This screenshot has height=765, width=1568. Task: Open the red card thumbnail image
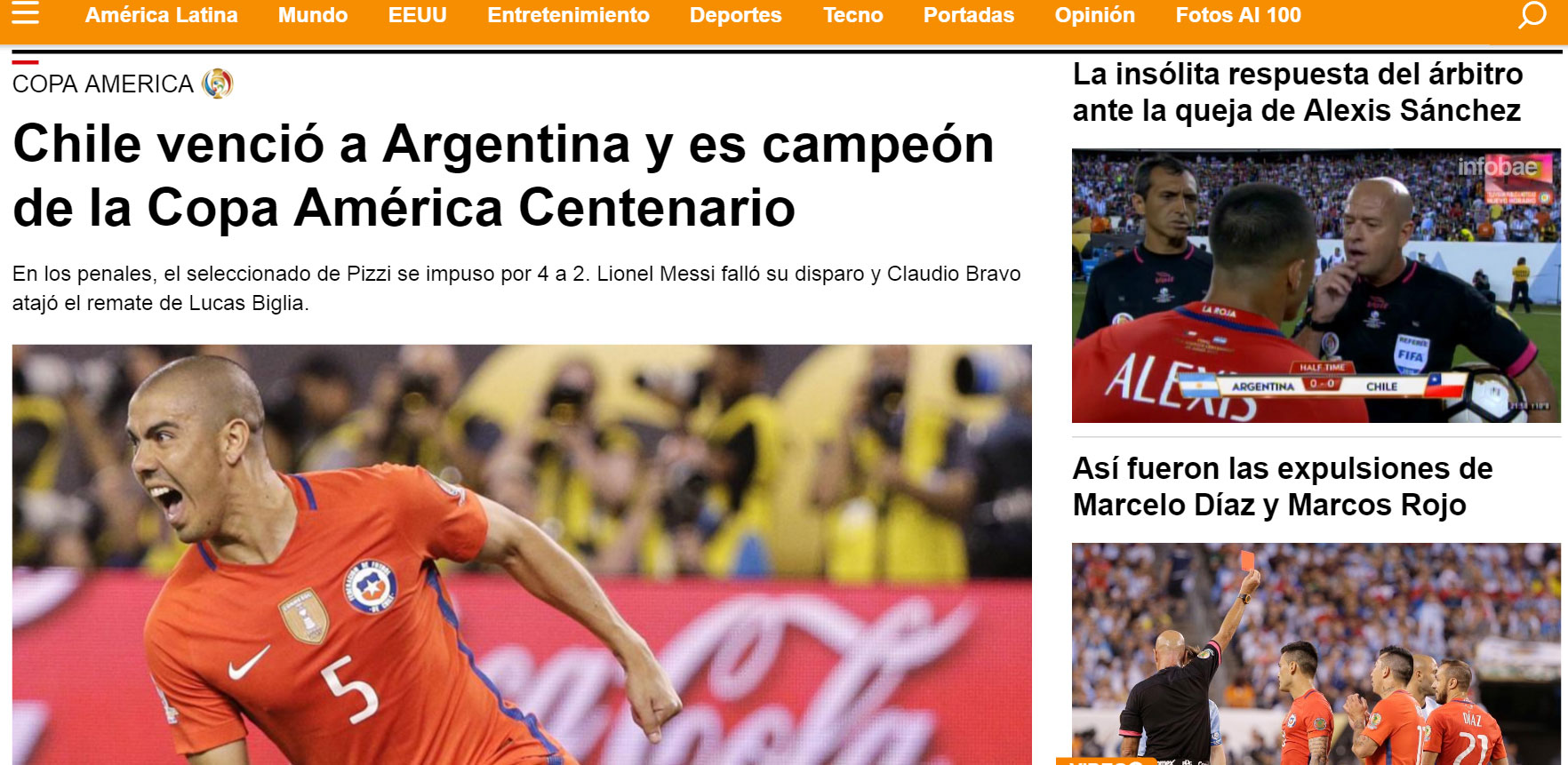click(1316, 654)
